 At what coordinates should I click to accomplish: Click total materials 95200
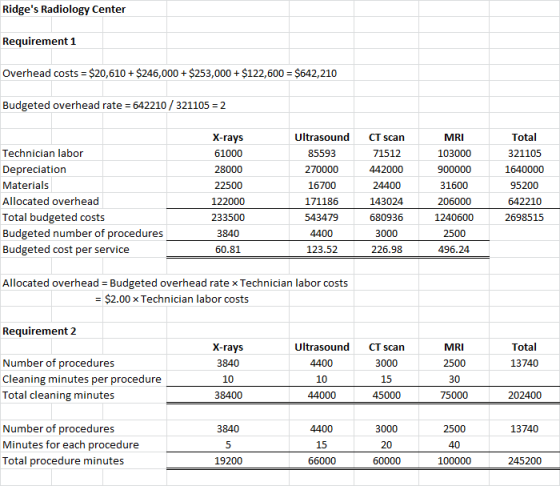point(525,186)
